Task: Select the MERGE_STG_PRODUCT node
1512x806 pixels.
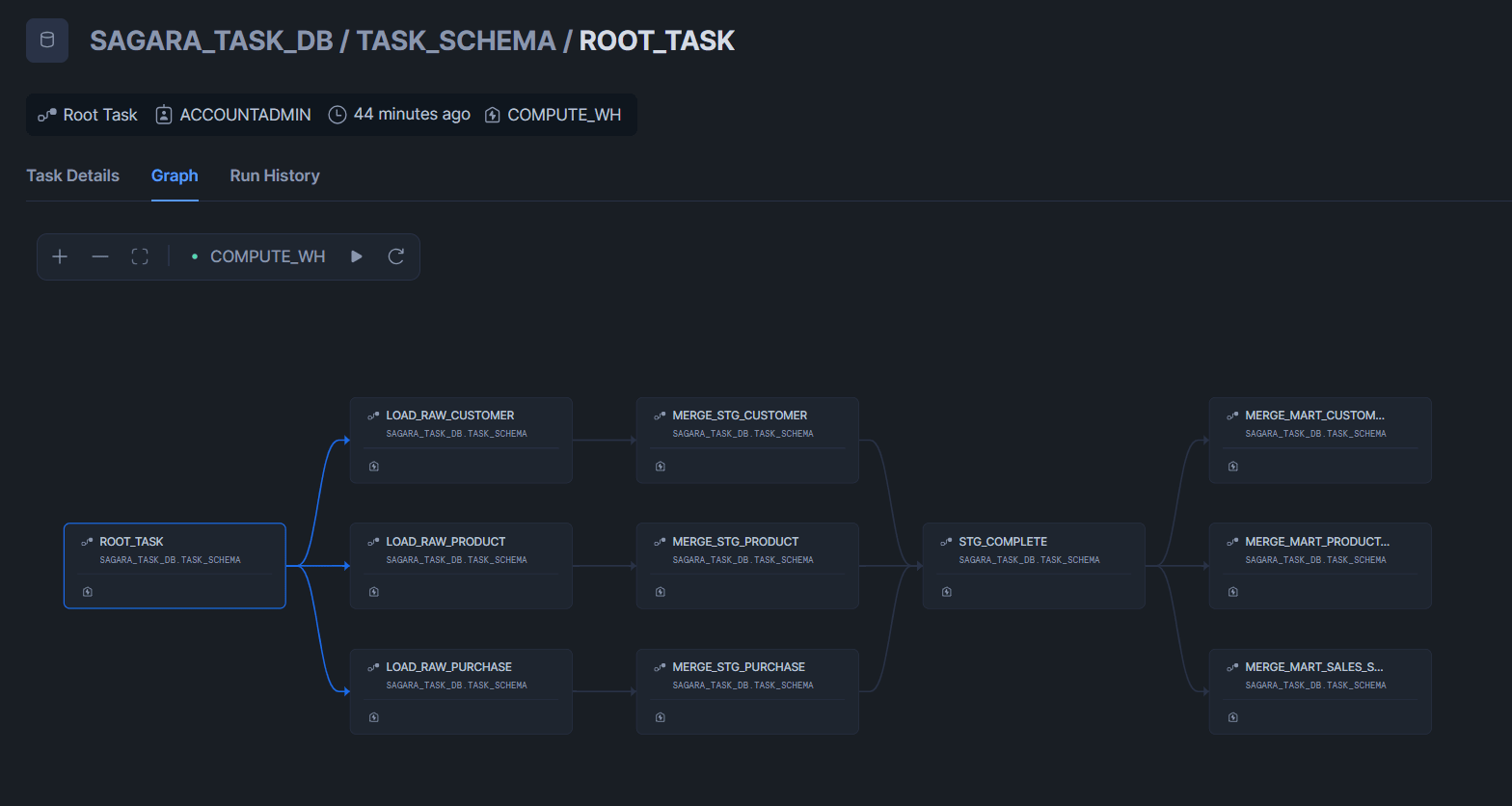Action: point(747,566)
